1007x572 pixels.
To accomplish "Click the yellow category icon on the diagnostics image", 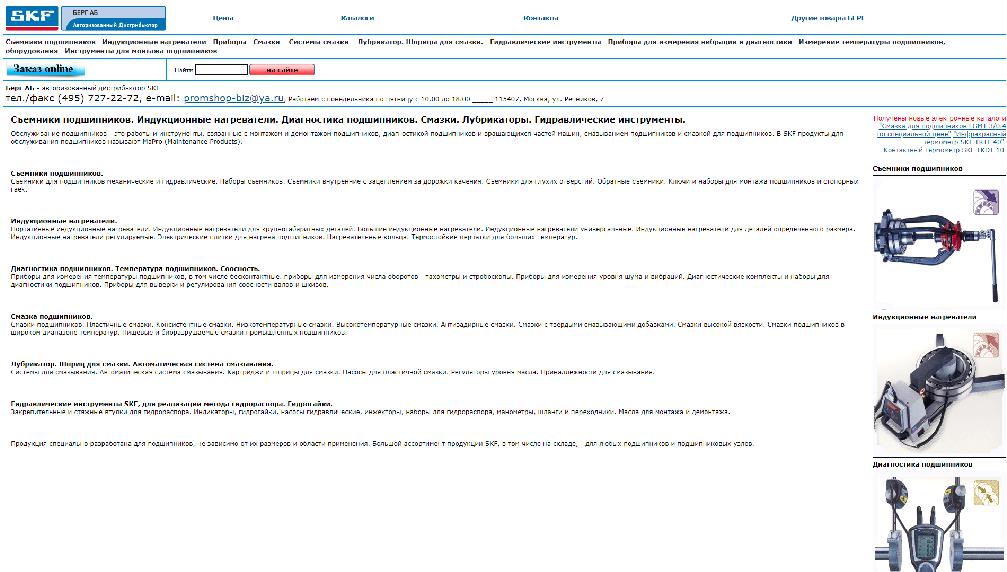I will pyautogui.click(x=986, y=492).
